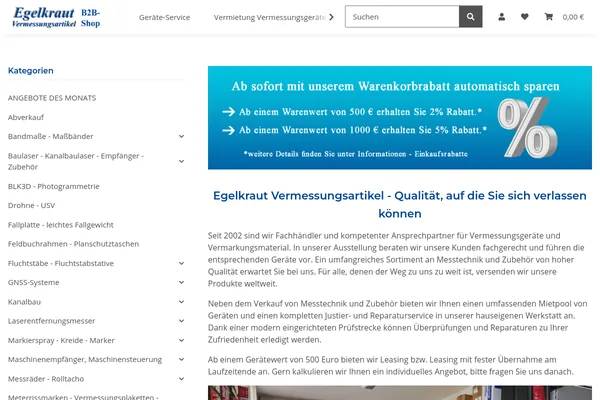This screenshot has width=600, height=400.
Task: Open Fallplatte - leichtes Fallgewicht category
Action: pos(61,225)
